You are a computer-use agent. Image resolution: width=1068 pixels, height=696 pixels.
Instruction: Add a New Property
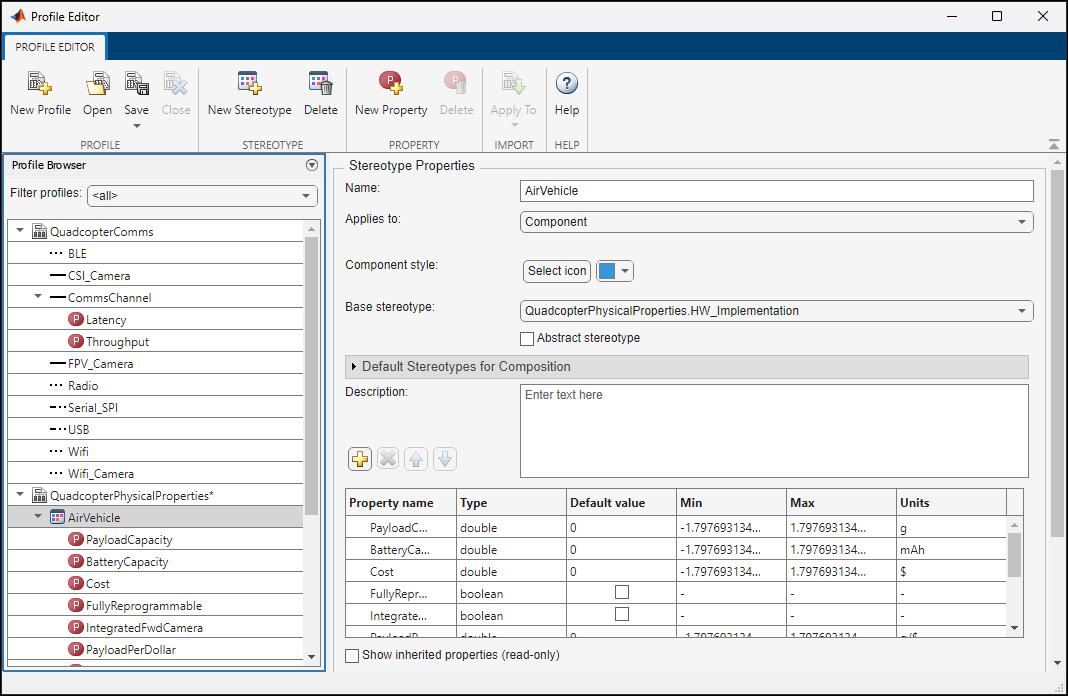pos(390,95)
